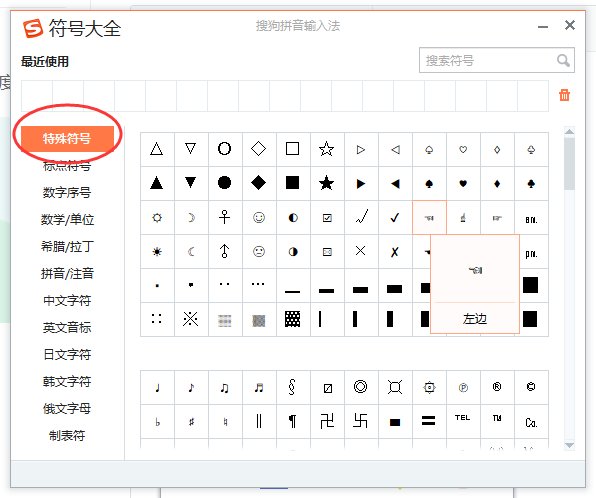Choose the pilcrow paragraph symbol
Viewport: 596px width, 498px height.
coord(293,421)
